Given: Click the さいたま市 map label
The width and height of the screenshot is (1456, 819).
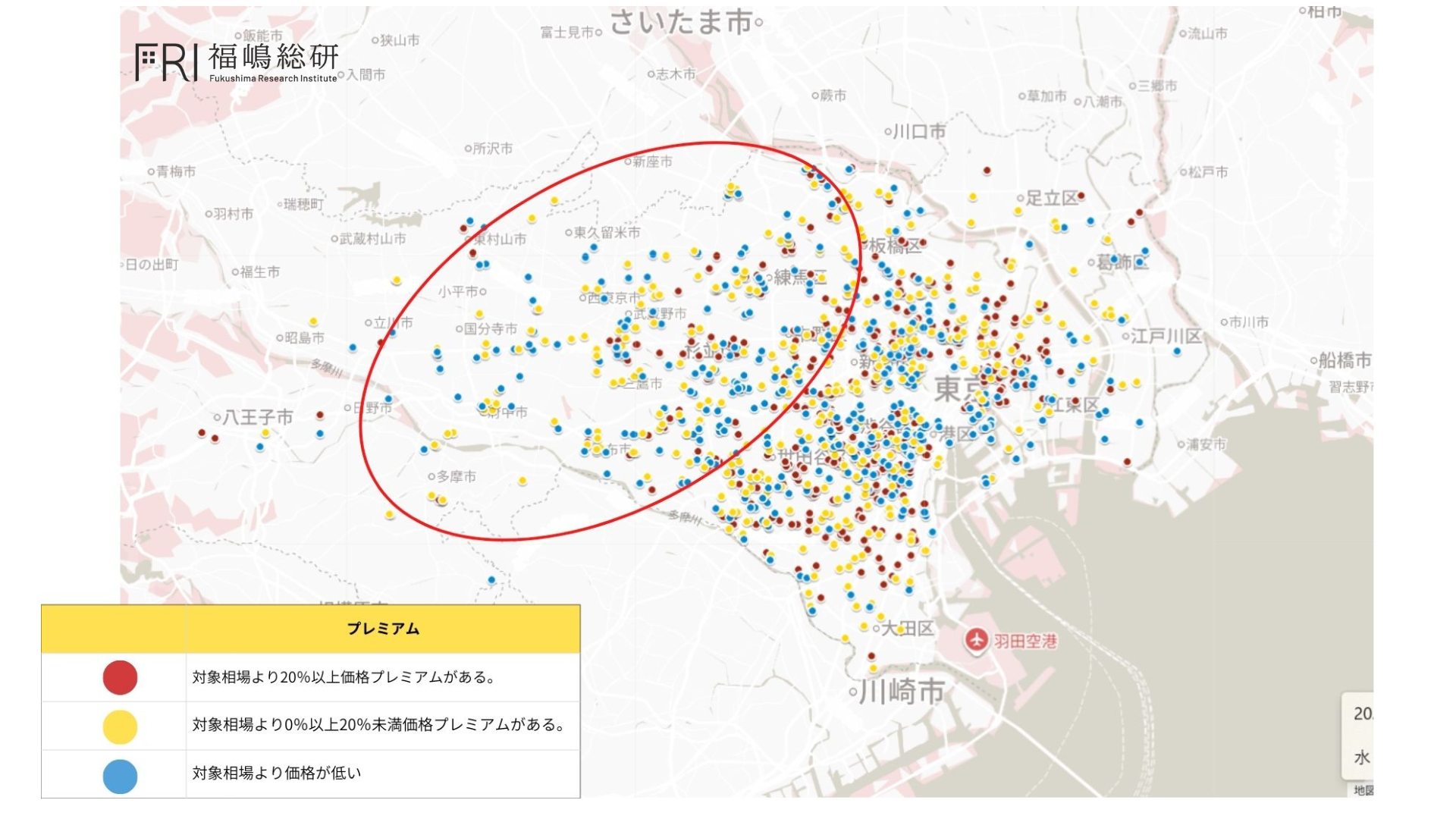Looking at the screenshot, I should 681,23.
